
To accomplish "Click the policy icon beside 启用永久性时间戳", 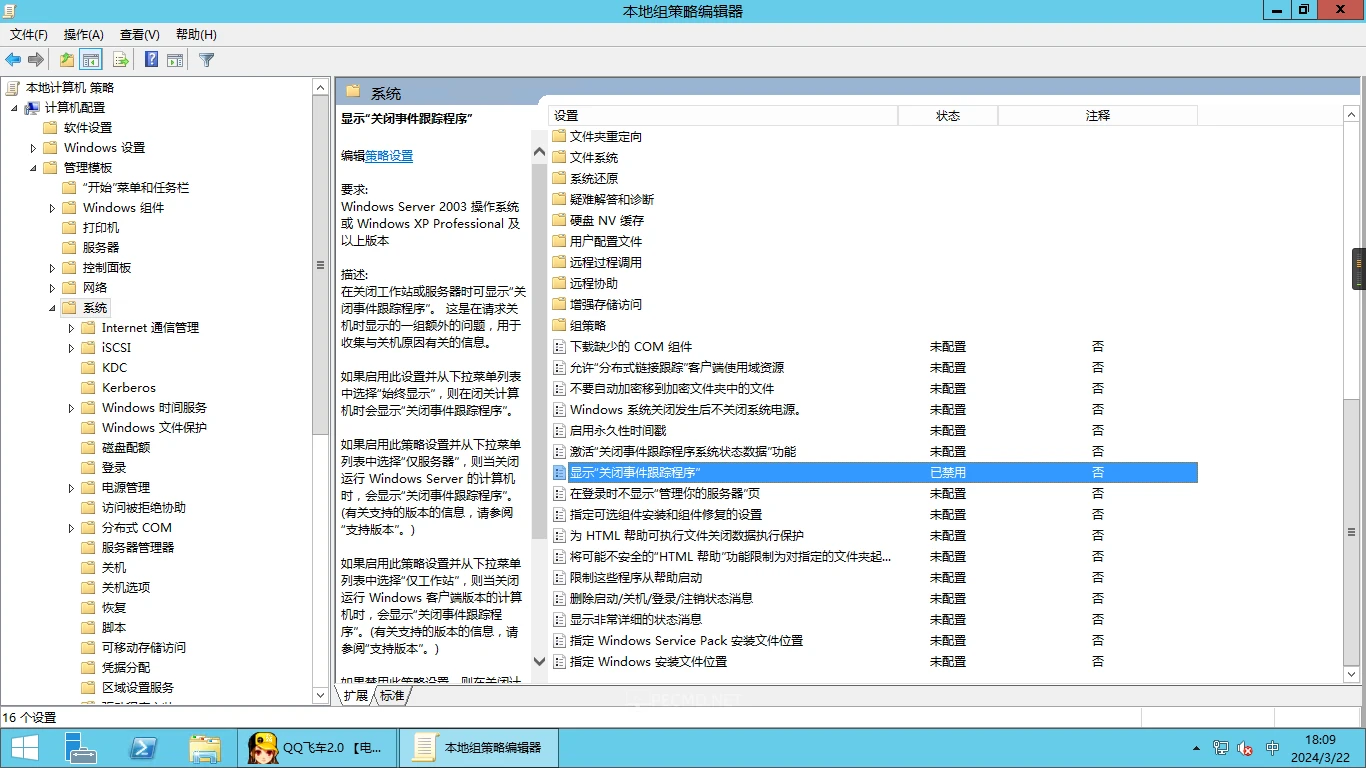I will click(560, 430).
